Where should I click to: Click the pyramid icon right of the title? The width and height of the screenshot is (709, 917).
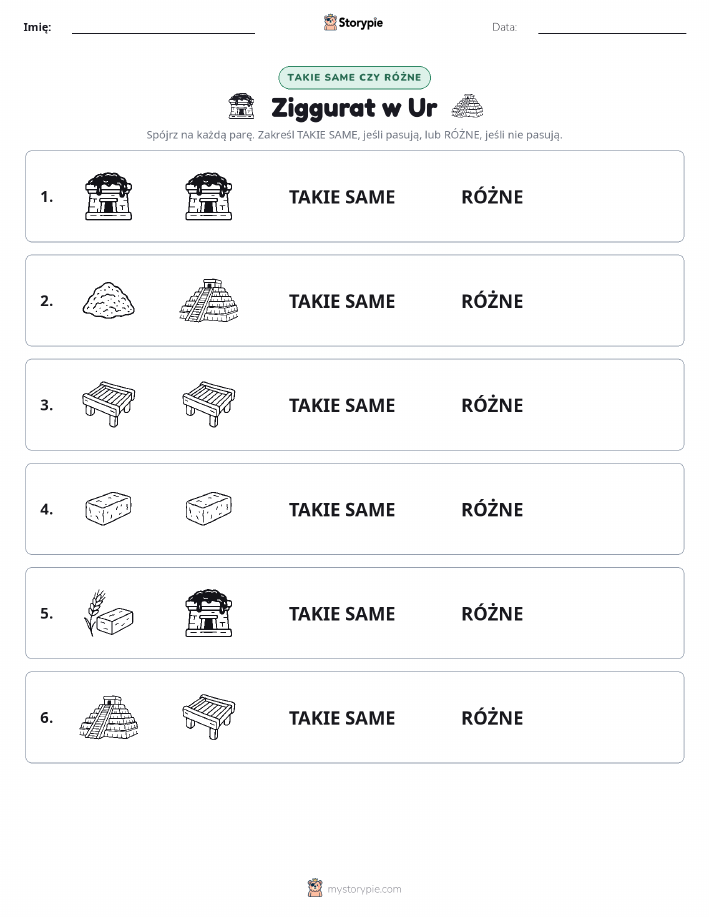point(467,106)
